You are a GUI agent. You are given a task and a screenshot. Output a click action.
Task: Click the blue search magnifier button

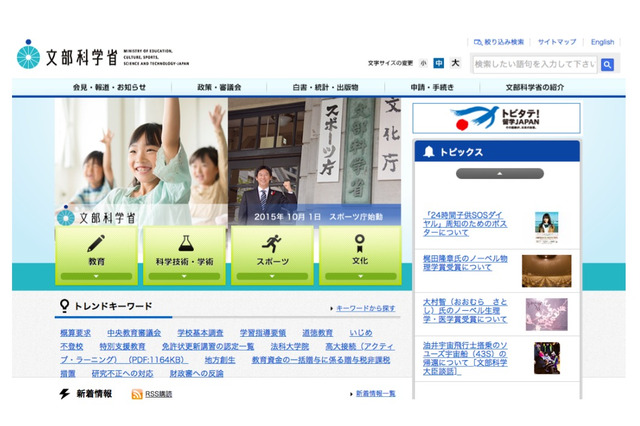click(607, 64)
